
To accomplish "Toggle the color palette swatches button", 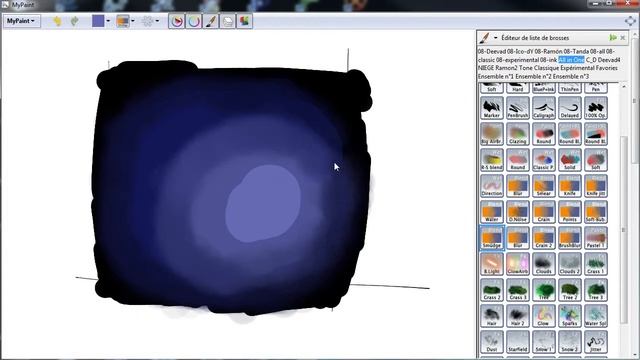I will coord(244,21).
